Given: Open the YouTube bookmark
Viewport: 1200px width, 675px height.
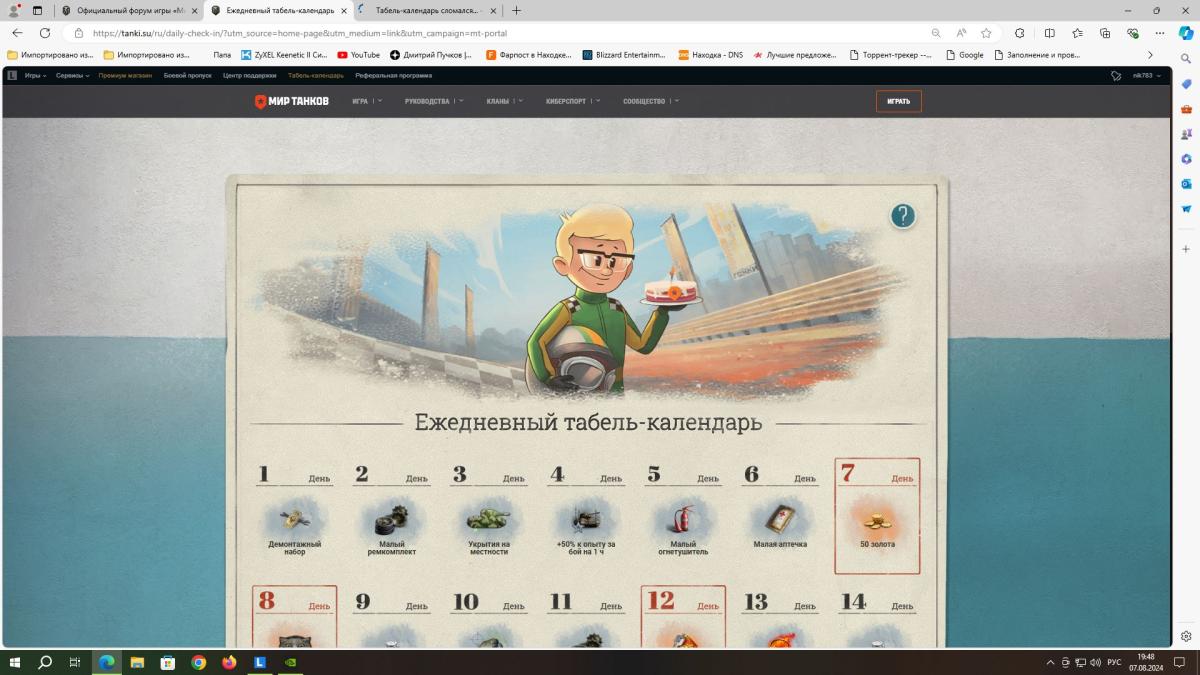Looking at the screenshot, I should [x=358, y=55].
